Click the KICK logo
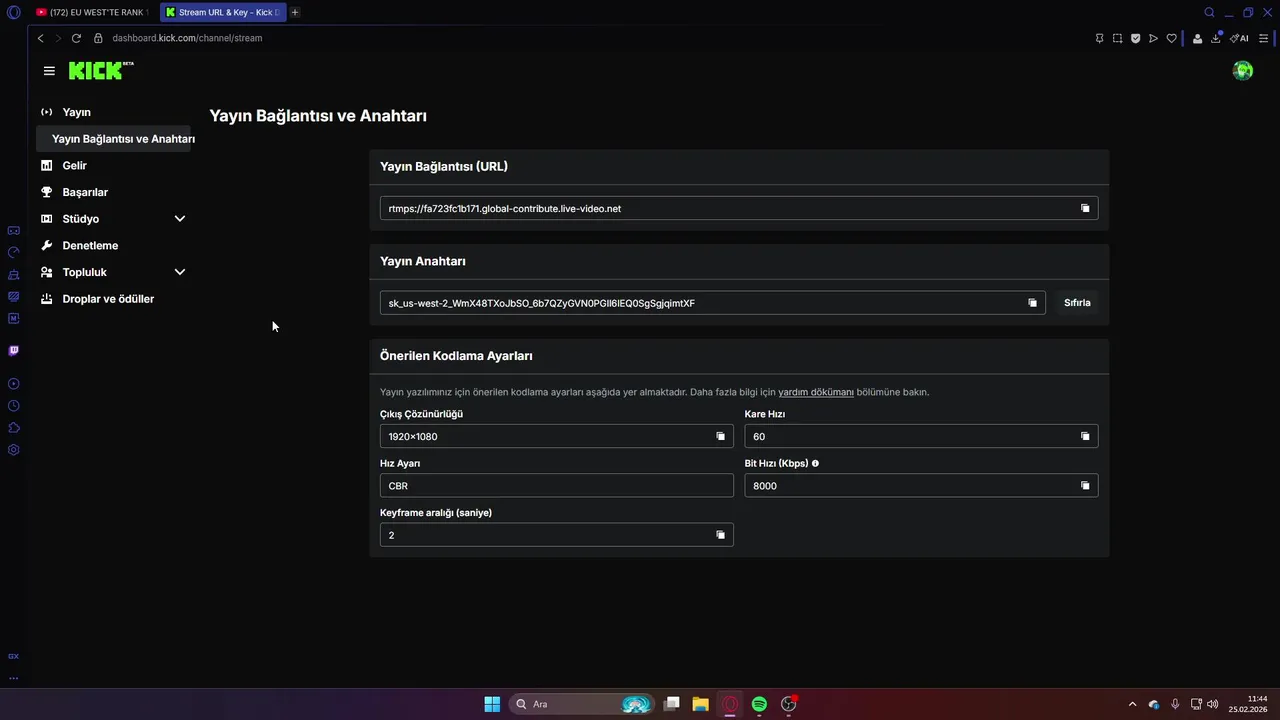The height and width of the screenshot is (720, 1280). point(100,70)
